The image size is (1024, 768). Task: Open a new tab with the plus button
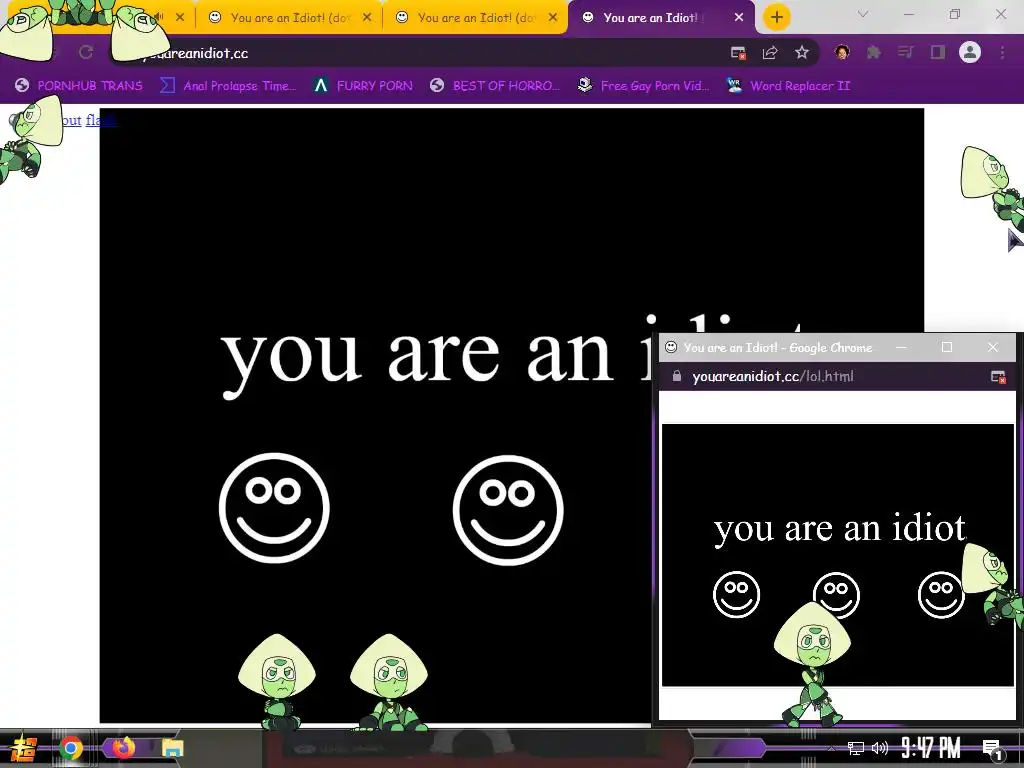coord(776,17)
